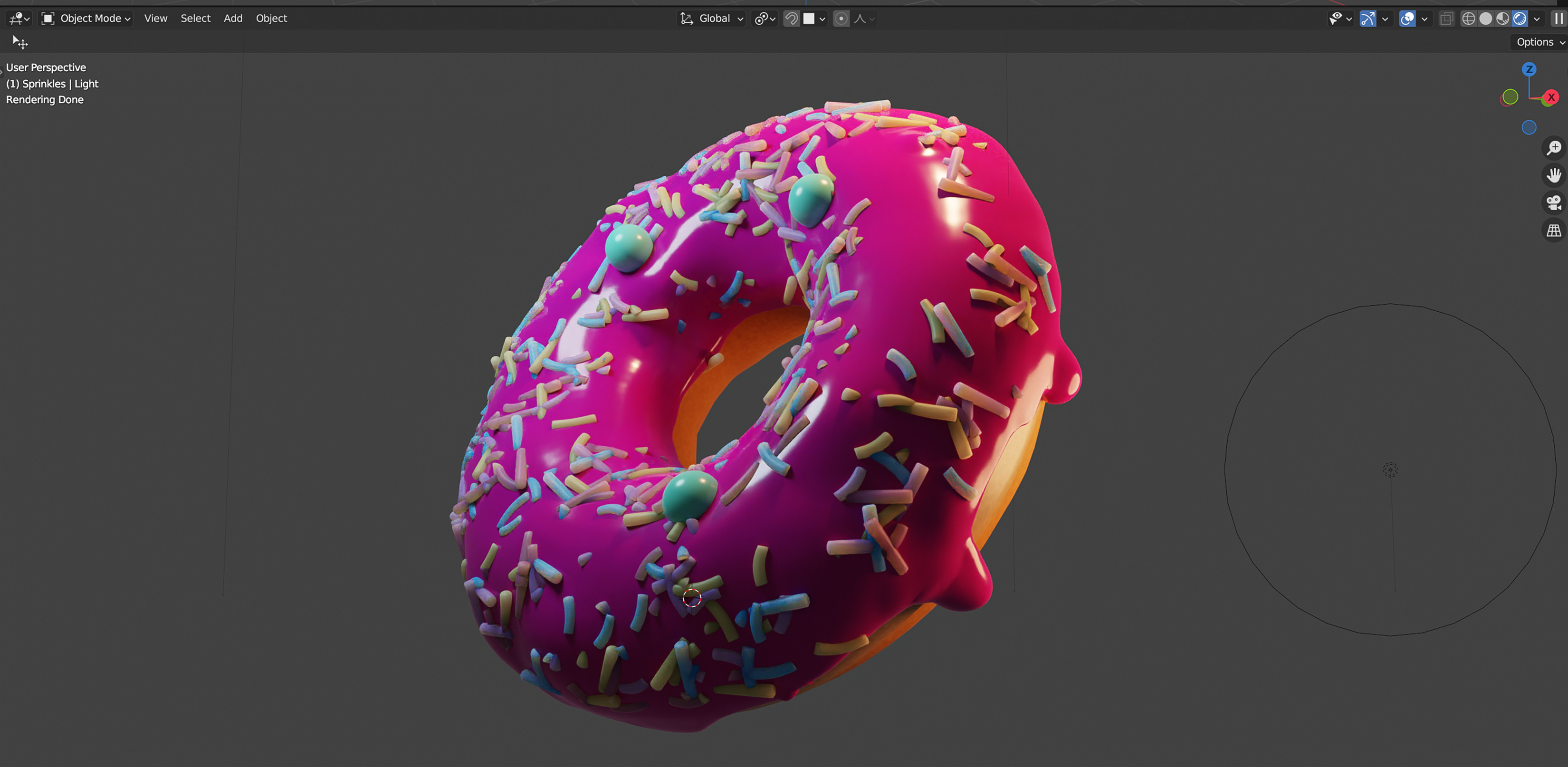Click the '(1) Sprinkles | Light' label
Viewport: 1568px width, 767px height.
(52, 84)
